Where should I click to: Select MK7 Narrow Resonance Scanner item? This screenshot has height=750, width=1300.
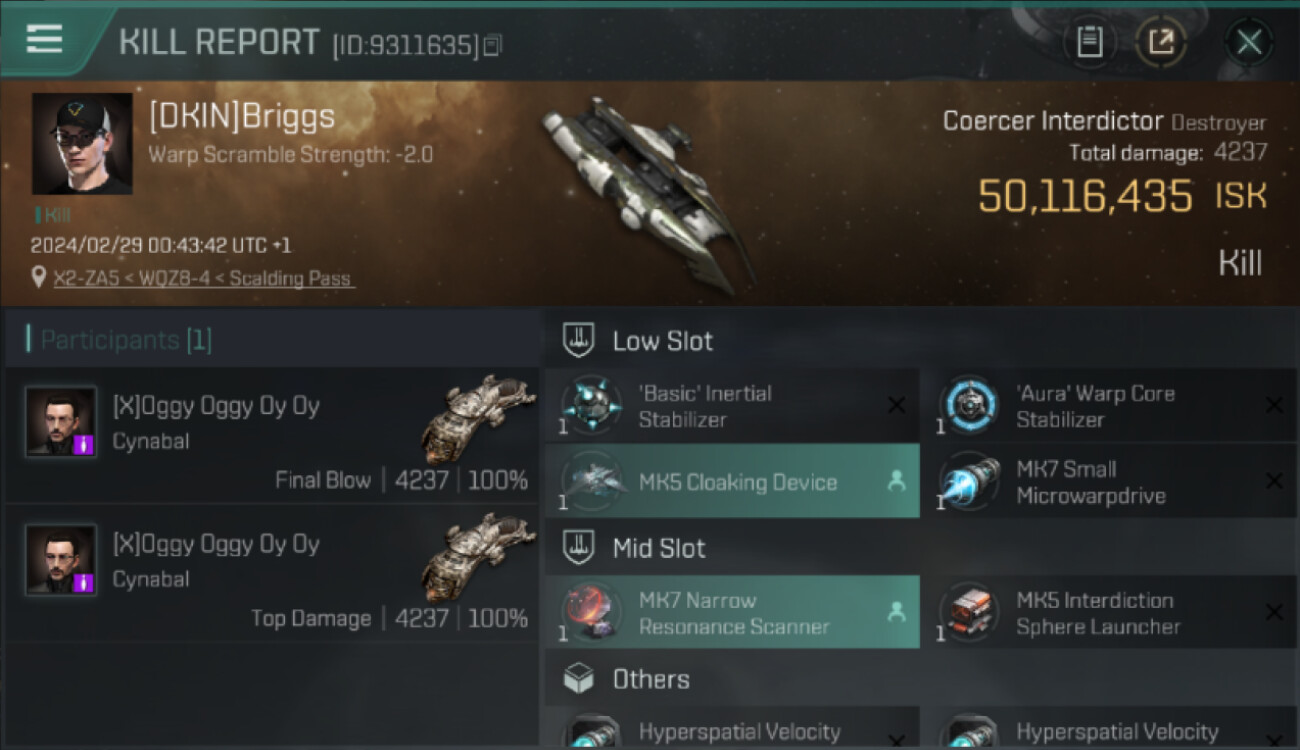pyautogui.click(x=732, y=613)
